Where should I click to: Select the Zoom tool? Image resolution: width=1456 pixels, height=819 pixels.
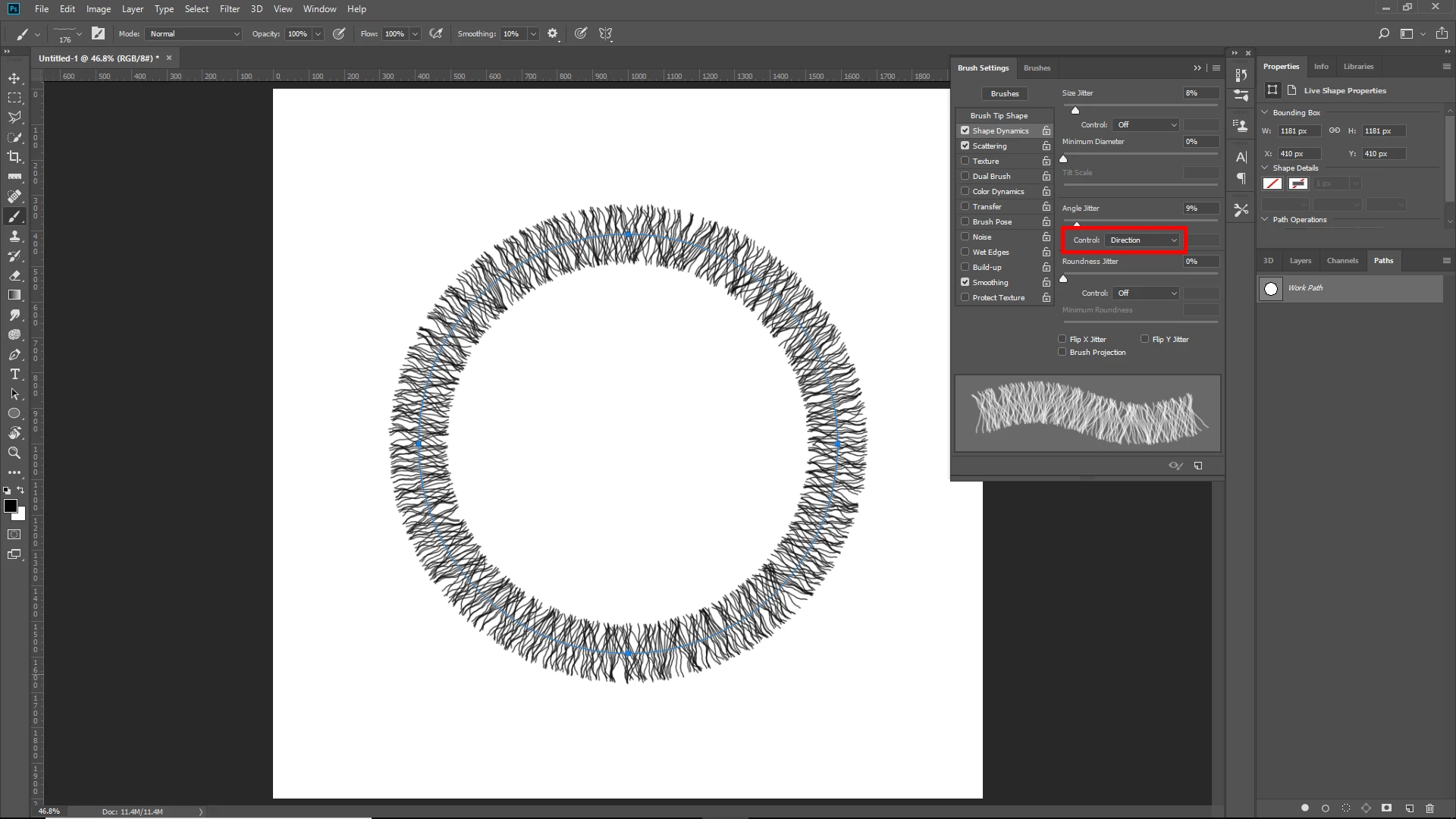[x=14, y=453]
